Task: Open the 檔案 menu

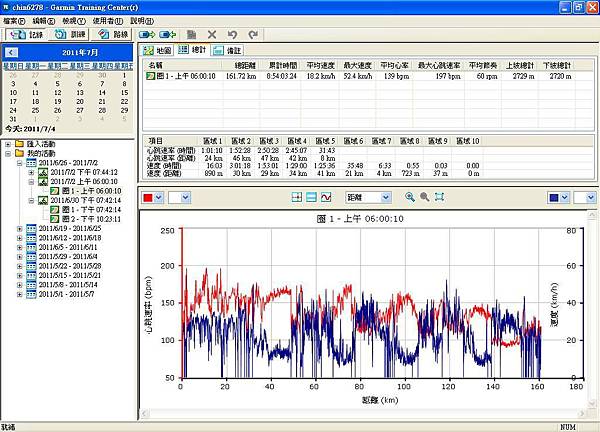Action: tap(14, 19)
